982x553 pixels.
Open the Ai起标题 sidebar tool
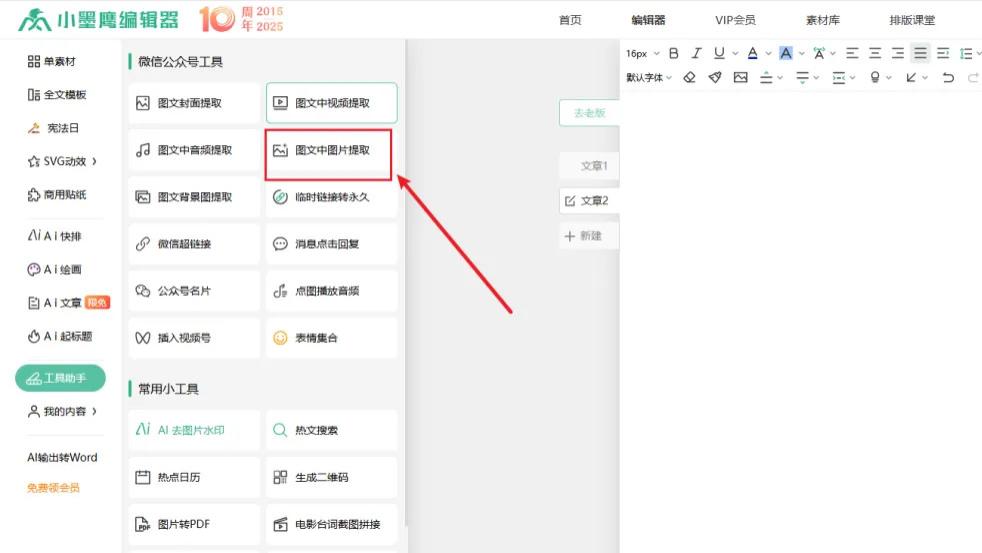pyautogui.click(x=59, y=336)
